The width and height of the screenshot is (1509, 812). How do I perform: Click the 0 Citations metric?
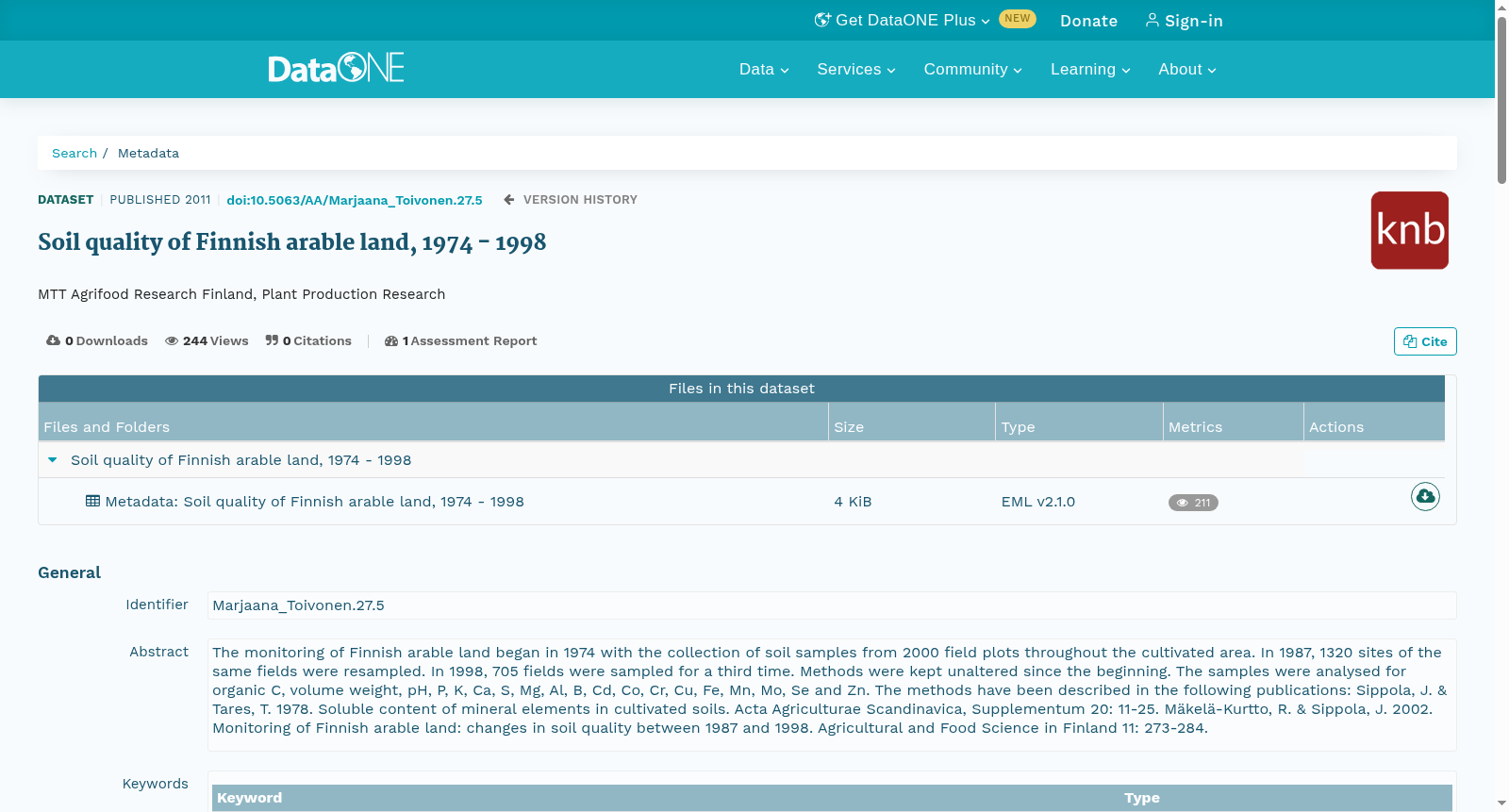pos(308,340)
